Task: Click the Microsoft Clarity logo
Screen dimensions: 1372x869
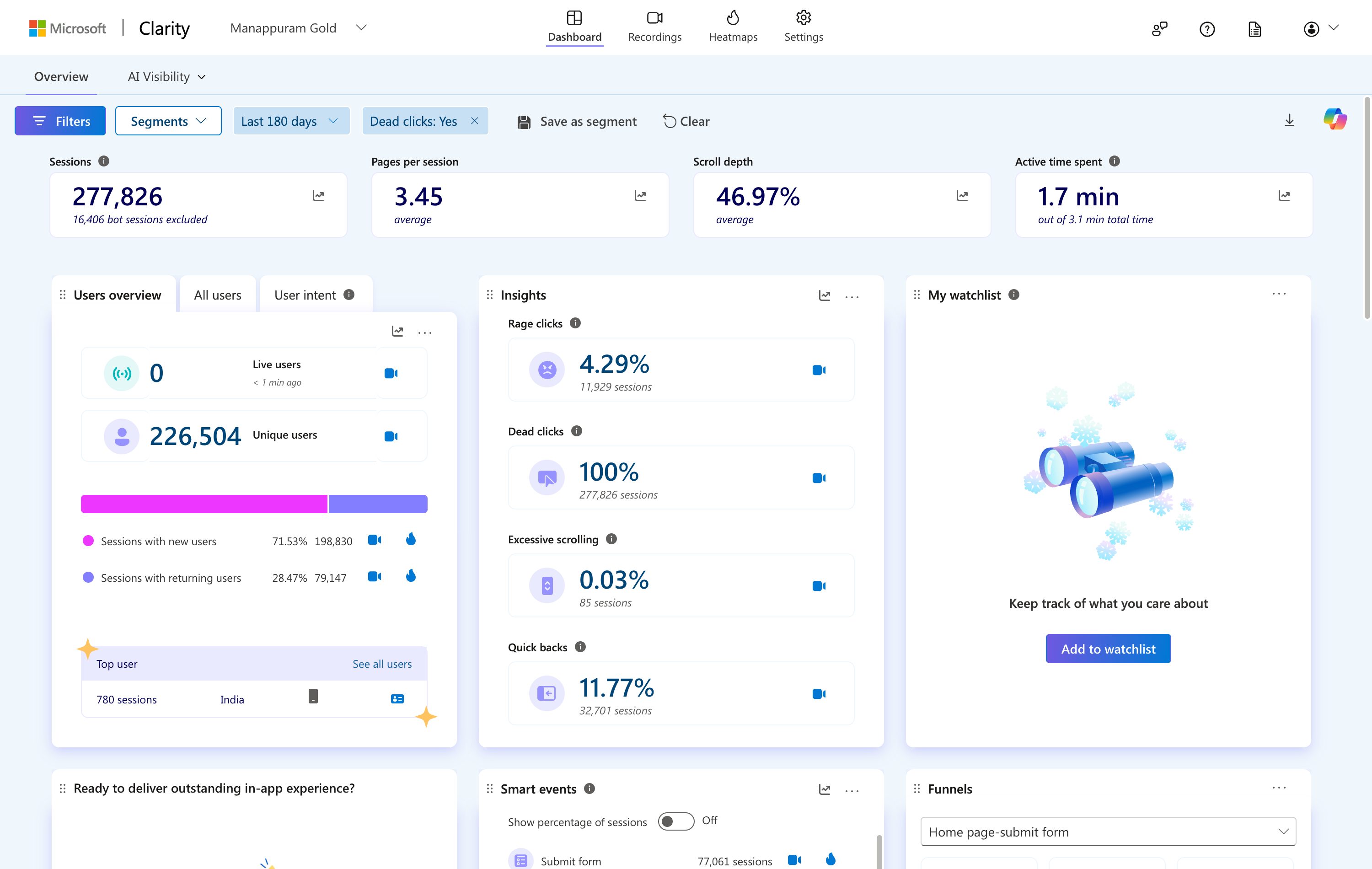Action: pyautogui.click(x=109, y=28)
